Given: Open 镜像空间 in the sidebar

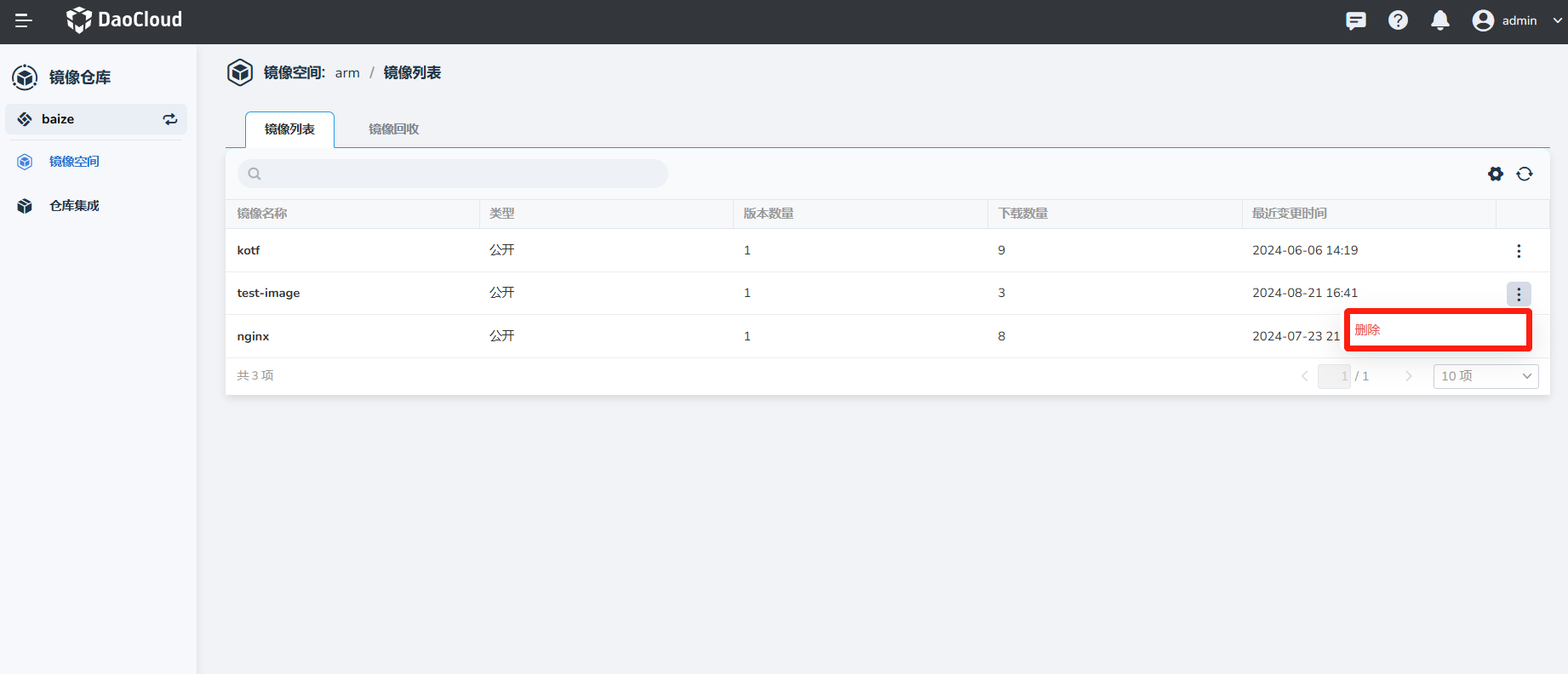Looking at the screenshot, I should pyautogui.click(x=74, y=162).
